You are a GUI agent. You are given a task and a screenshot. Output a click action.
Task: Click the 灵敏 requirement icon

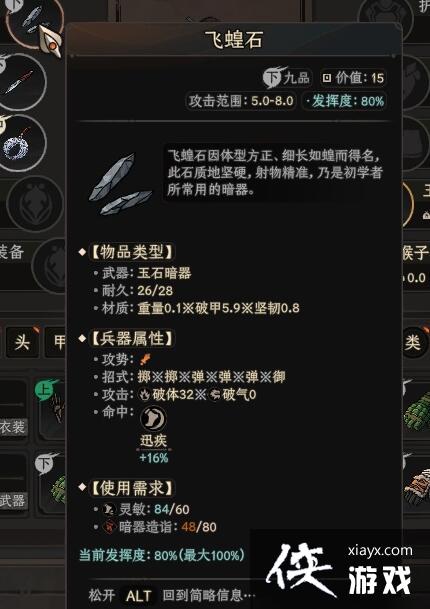pyautogui.click(x=108, y=509)
